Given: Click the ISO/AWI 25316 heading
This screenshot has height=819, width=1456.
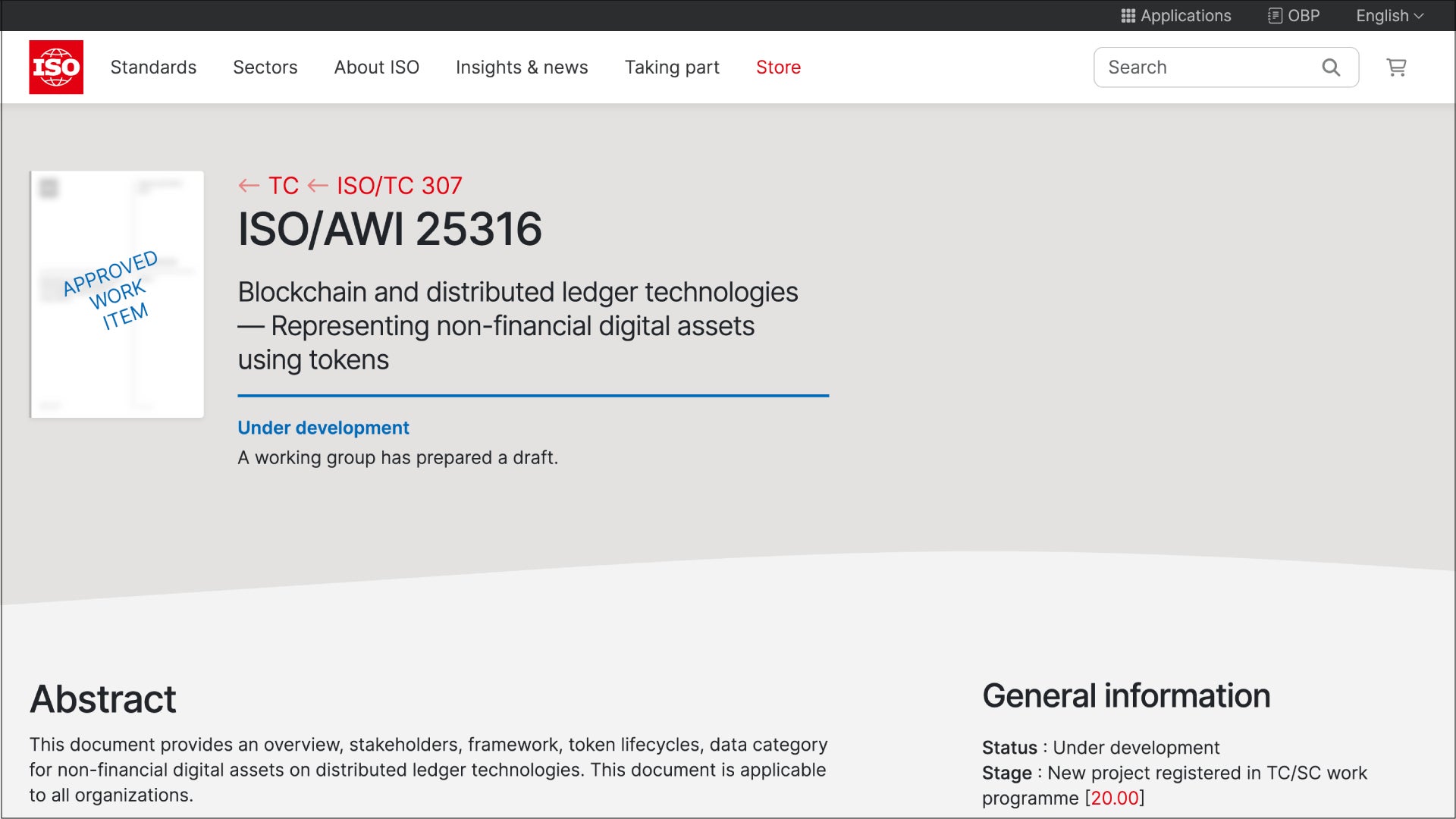Looking at the screenshot, I should click(390, 229).
